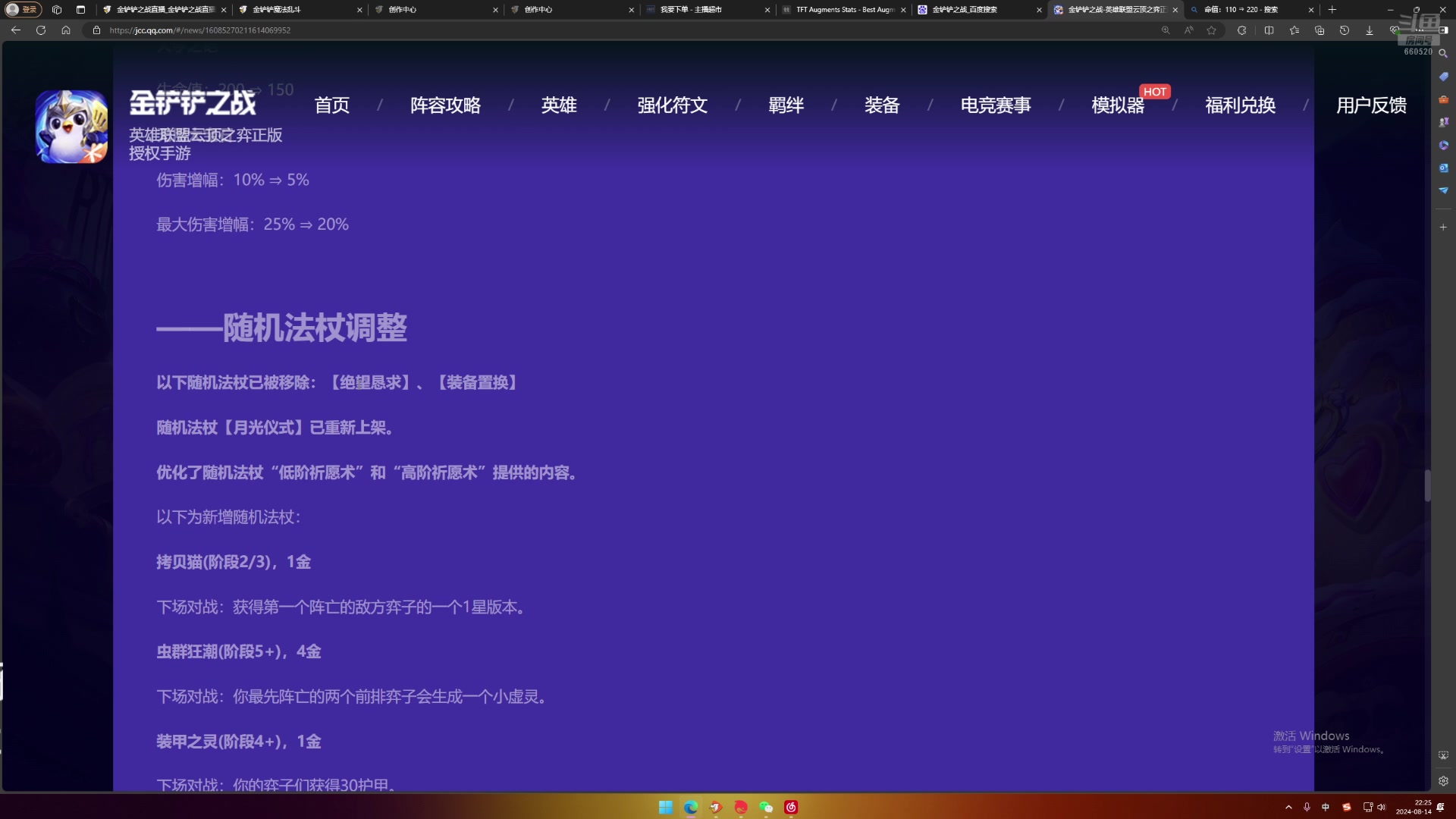Image resolution: width=1456 pixels, height=819 pixels.
Task: Click inside the browser address bar
Action: tap(303, 31)
